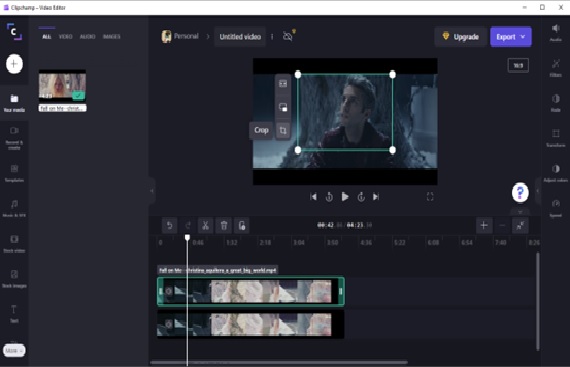The image size is (570, 367).
Task: Open Adjust colors panel on right sidebar
Action: coord(555,173)
